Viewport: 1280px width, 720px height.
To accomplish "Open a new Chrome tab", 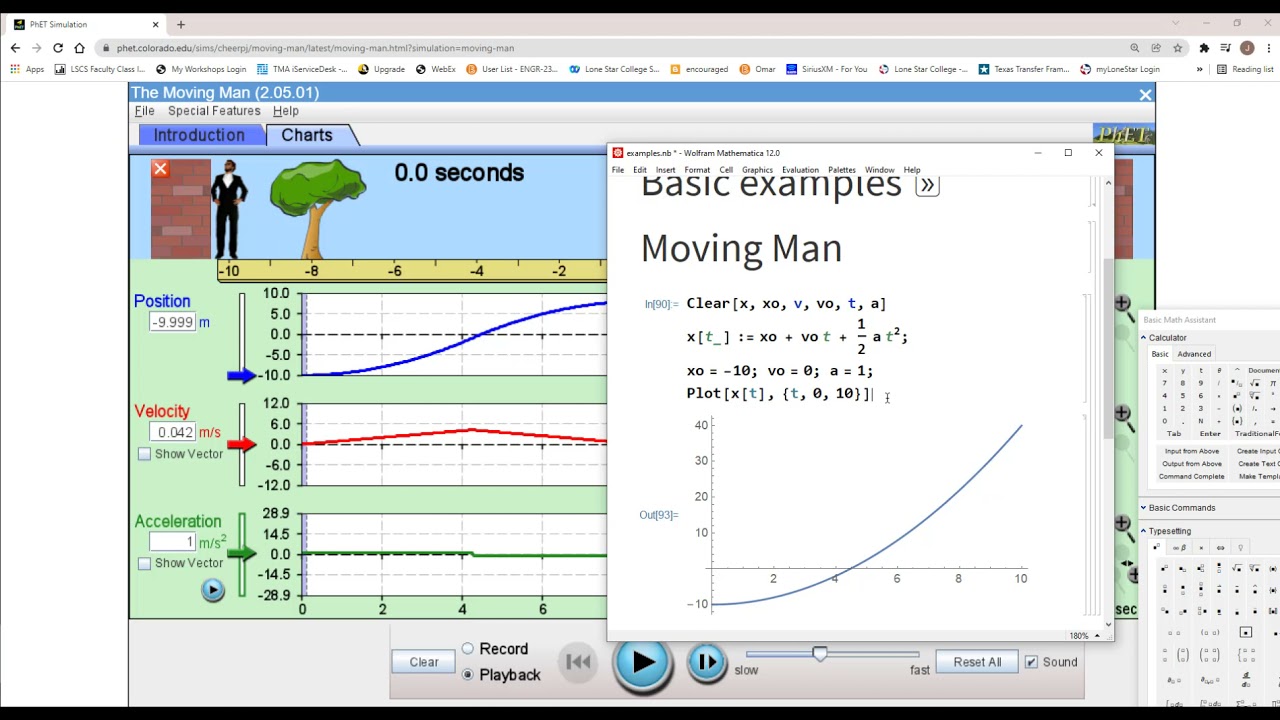I will click(x=181, y=24).
